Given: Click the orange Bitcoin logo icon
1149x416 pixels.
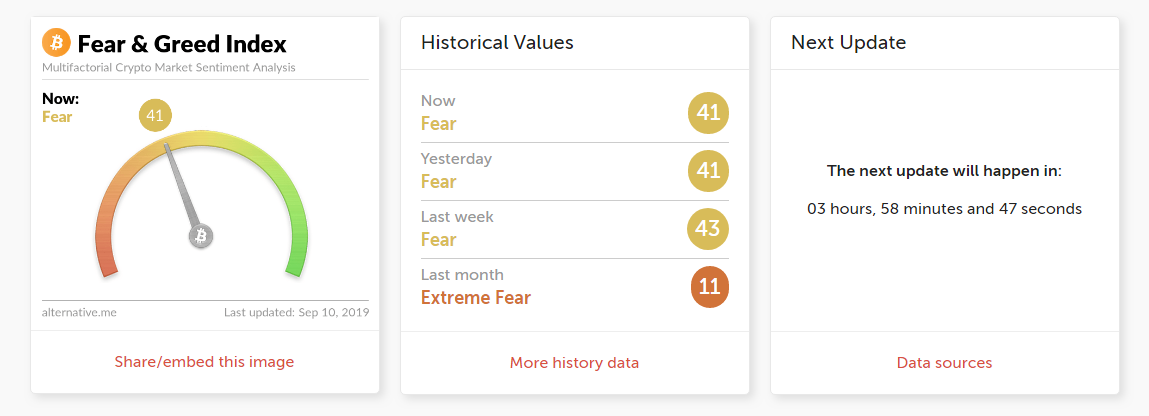Looking at the screenshot, I should click(x=56, y=43).
